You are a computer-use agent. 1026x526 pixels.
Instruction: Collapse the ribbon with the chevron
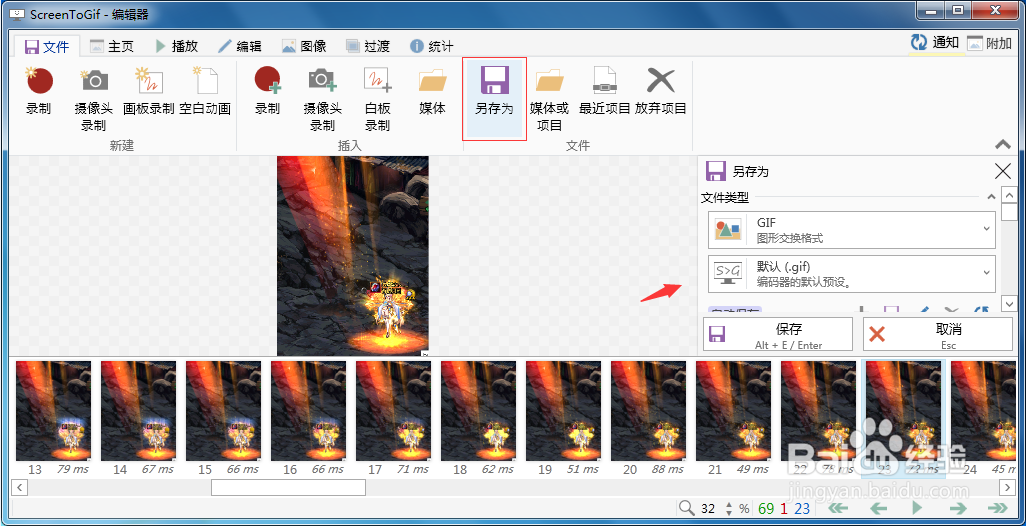coord(1002,145)
